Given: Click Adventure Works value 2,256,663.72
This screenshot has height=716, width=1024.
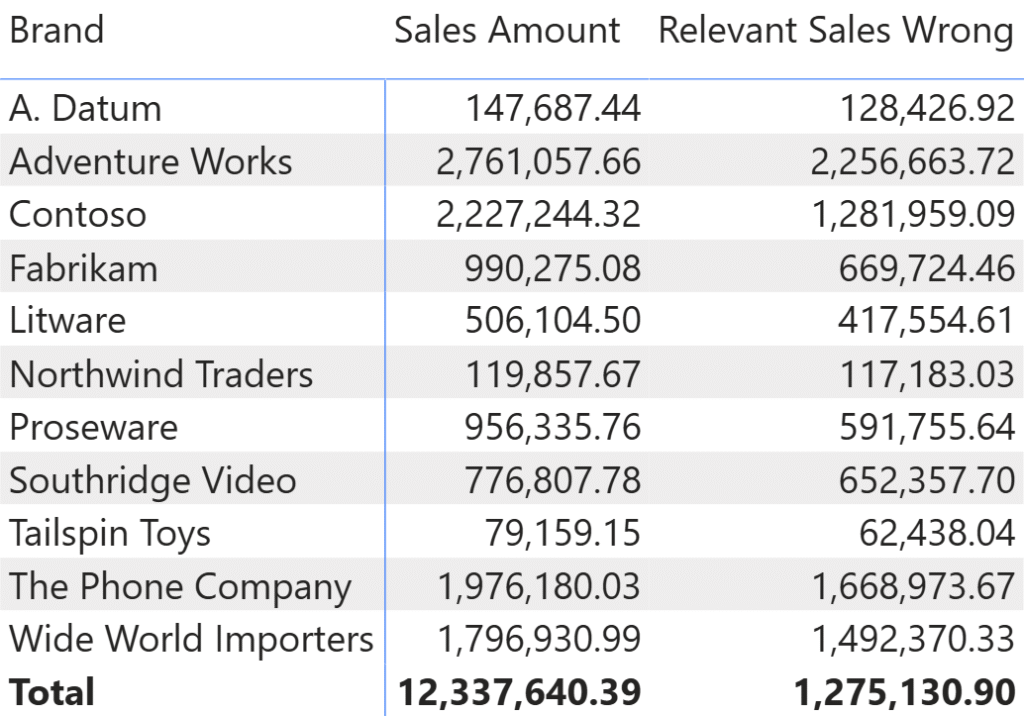Looking at the screenshot, I should tap(912, 161).
